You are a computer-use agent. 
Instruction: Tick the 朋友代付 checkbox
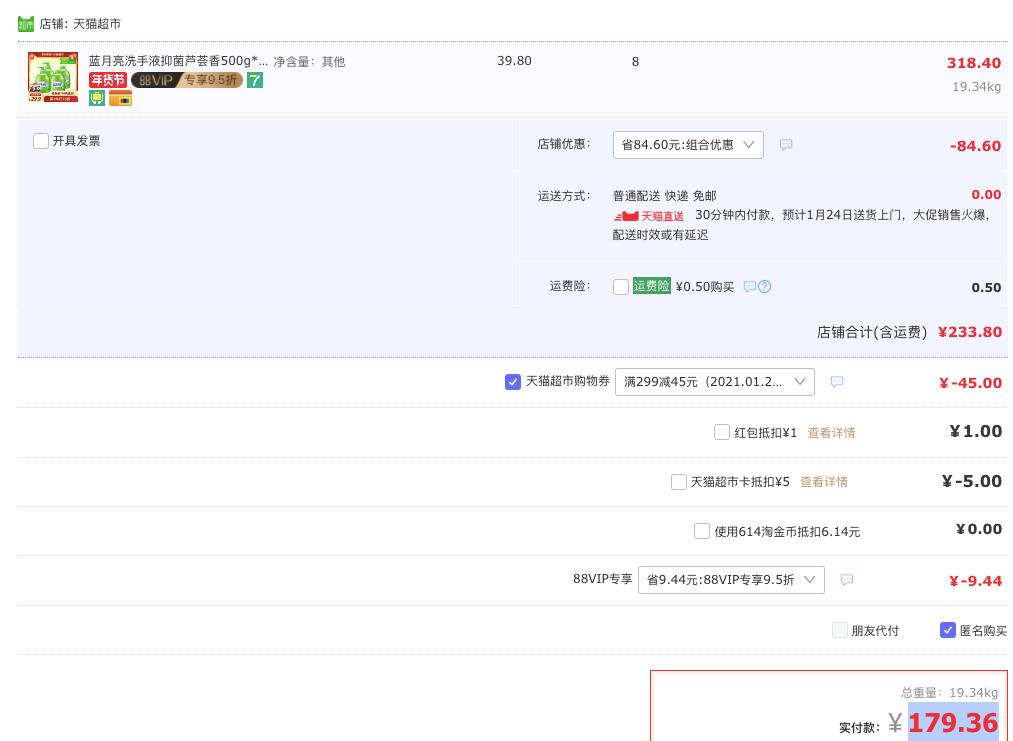tap(839, 630)
